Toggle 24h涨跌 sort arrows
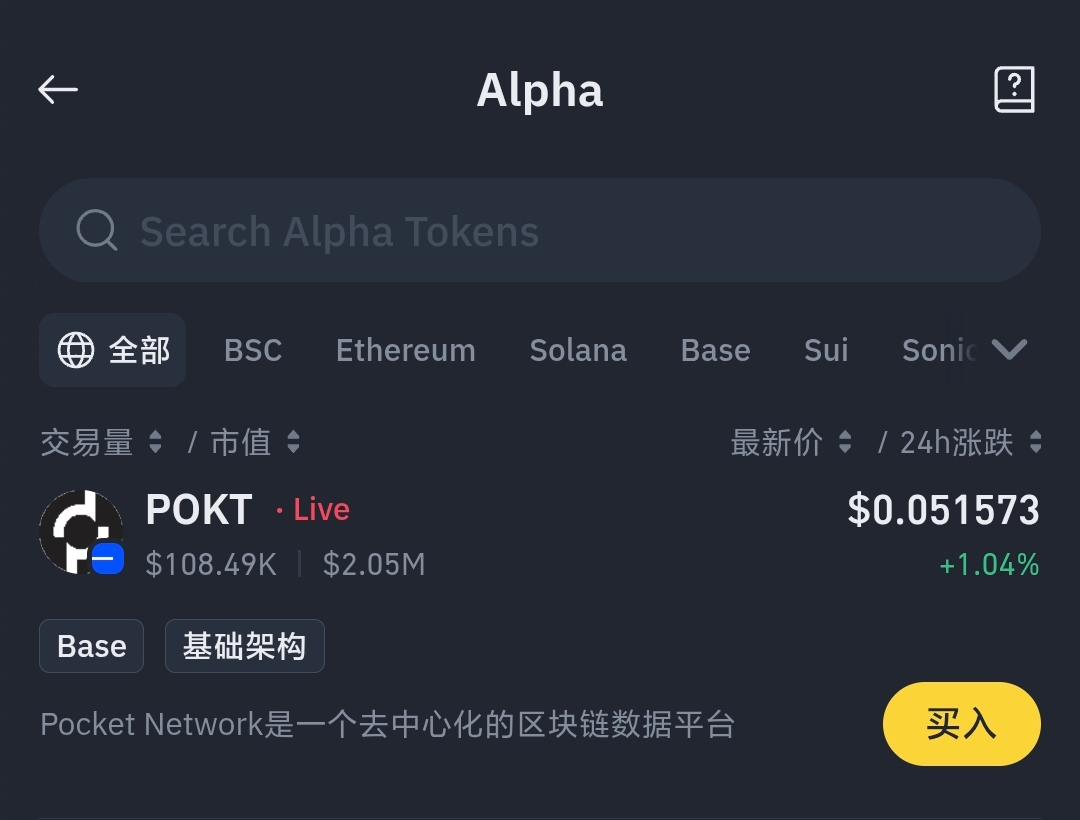 click(x=1035, y=442)
